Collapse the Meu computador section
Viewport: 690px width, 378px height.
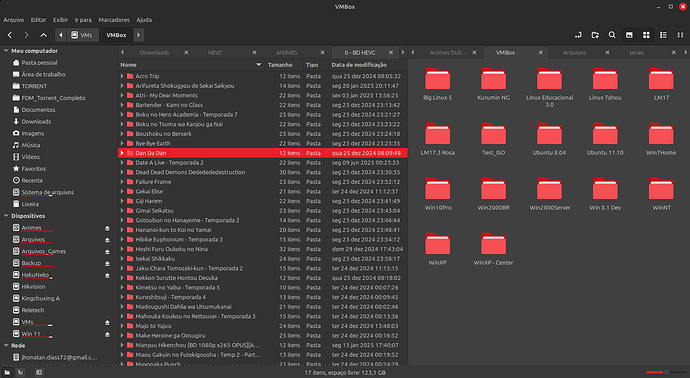[x=6, y=51]
